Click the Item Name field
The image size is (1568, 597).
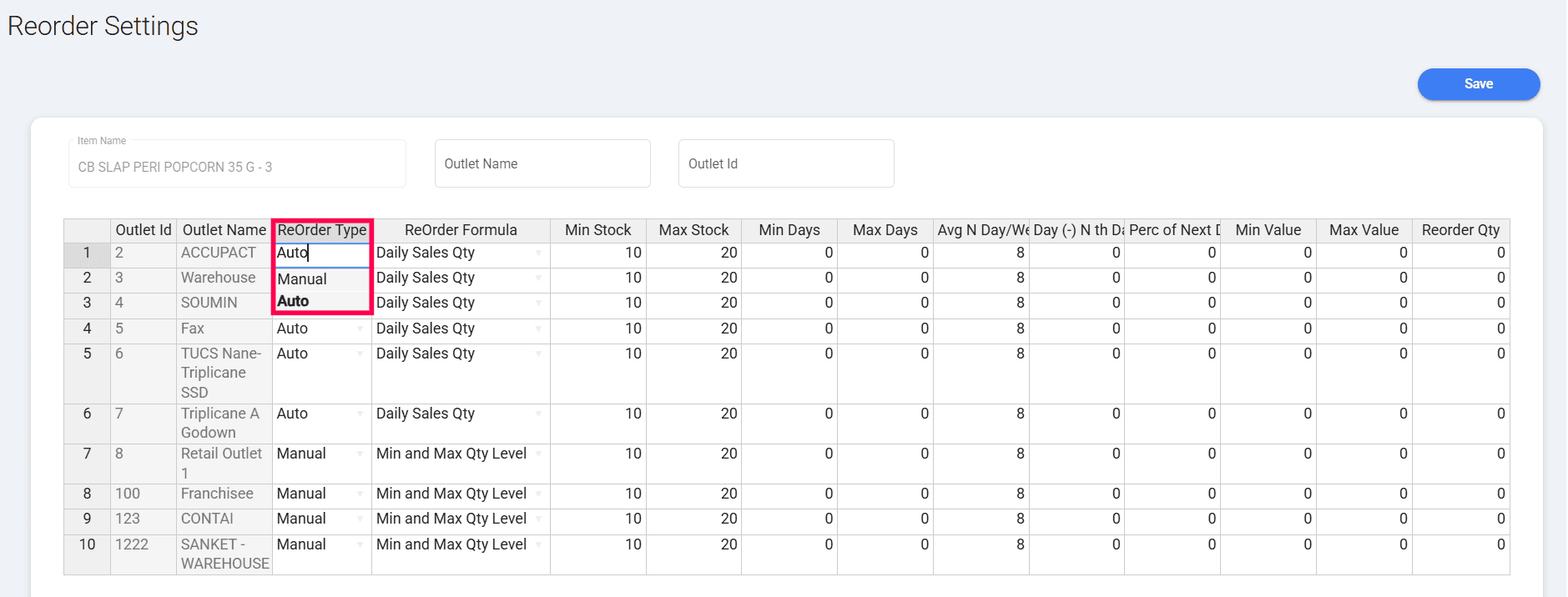(237, 166)
